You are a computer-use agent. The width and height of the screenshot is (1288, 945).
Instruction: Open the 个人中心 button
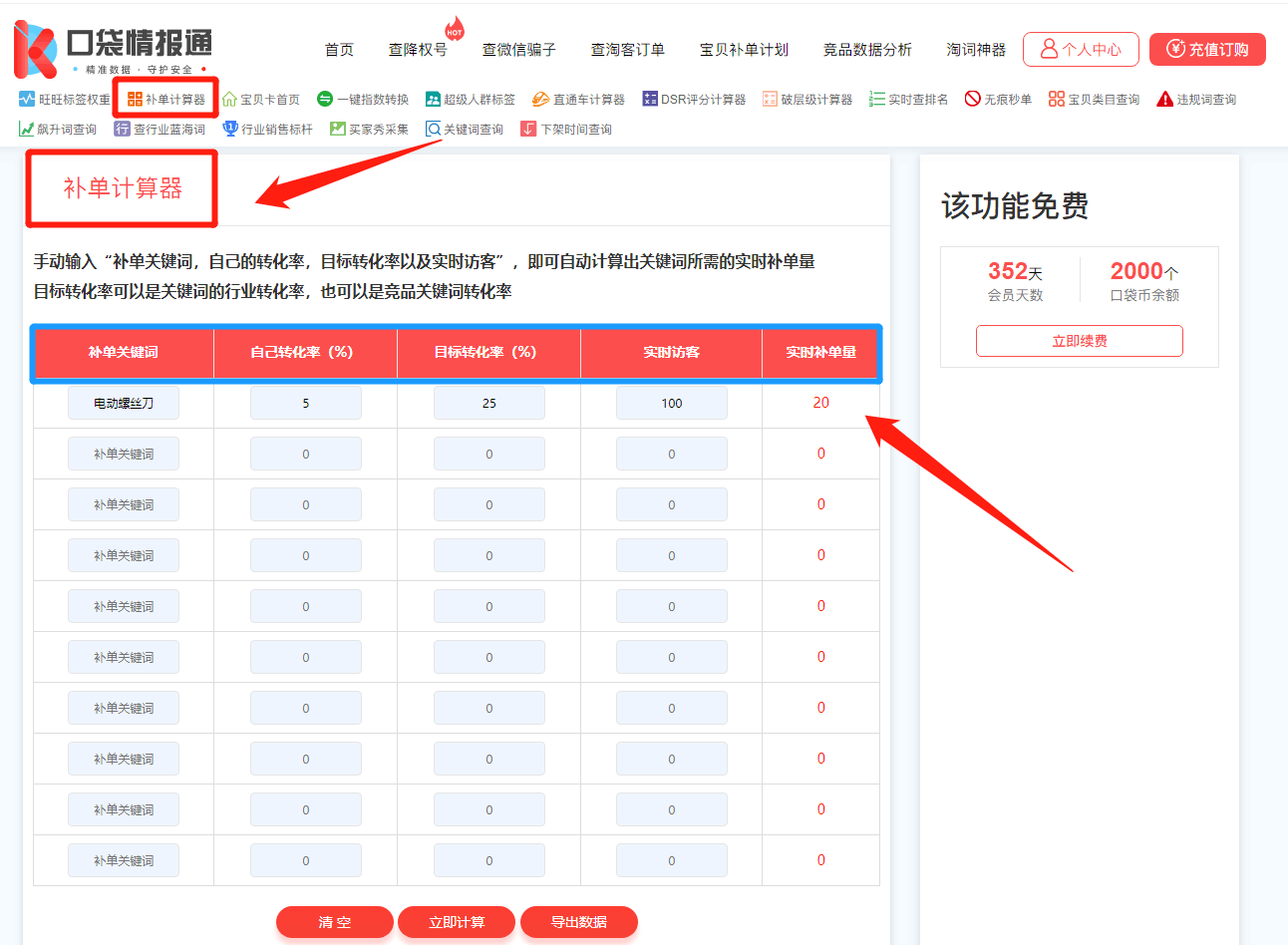coord(1081,49)
